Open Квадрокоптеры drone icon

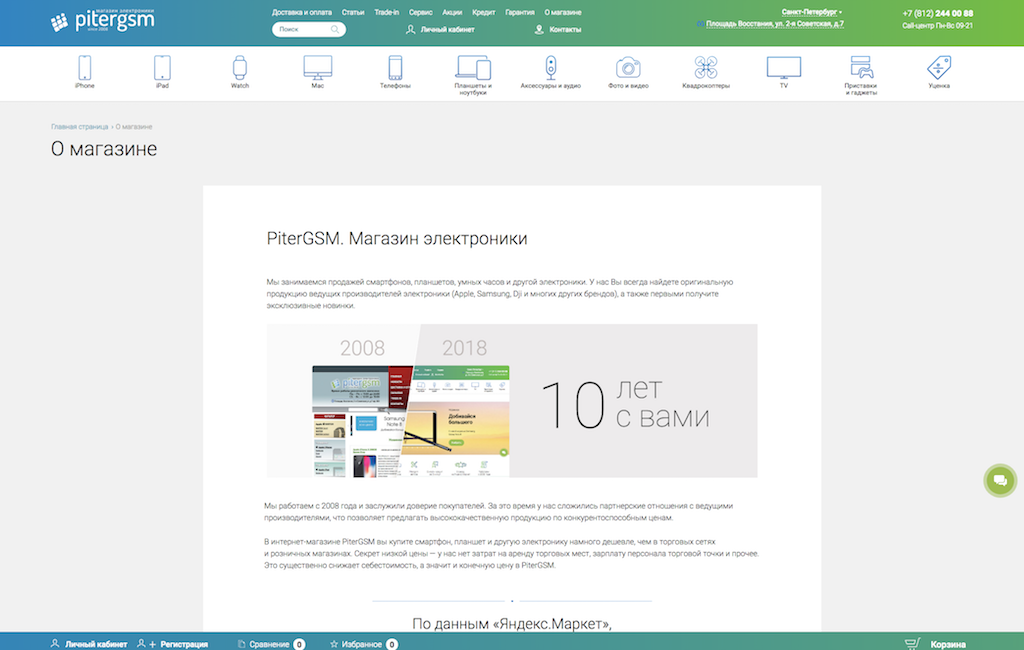click(706, 68)
